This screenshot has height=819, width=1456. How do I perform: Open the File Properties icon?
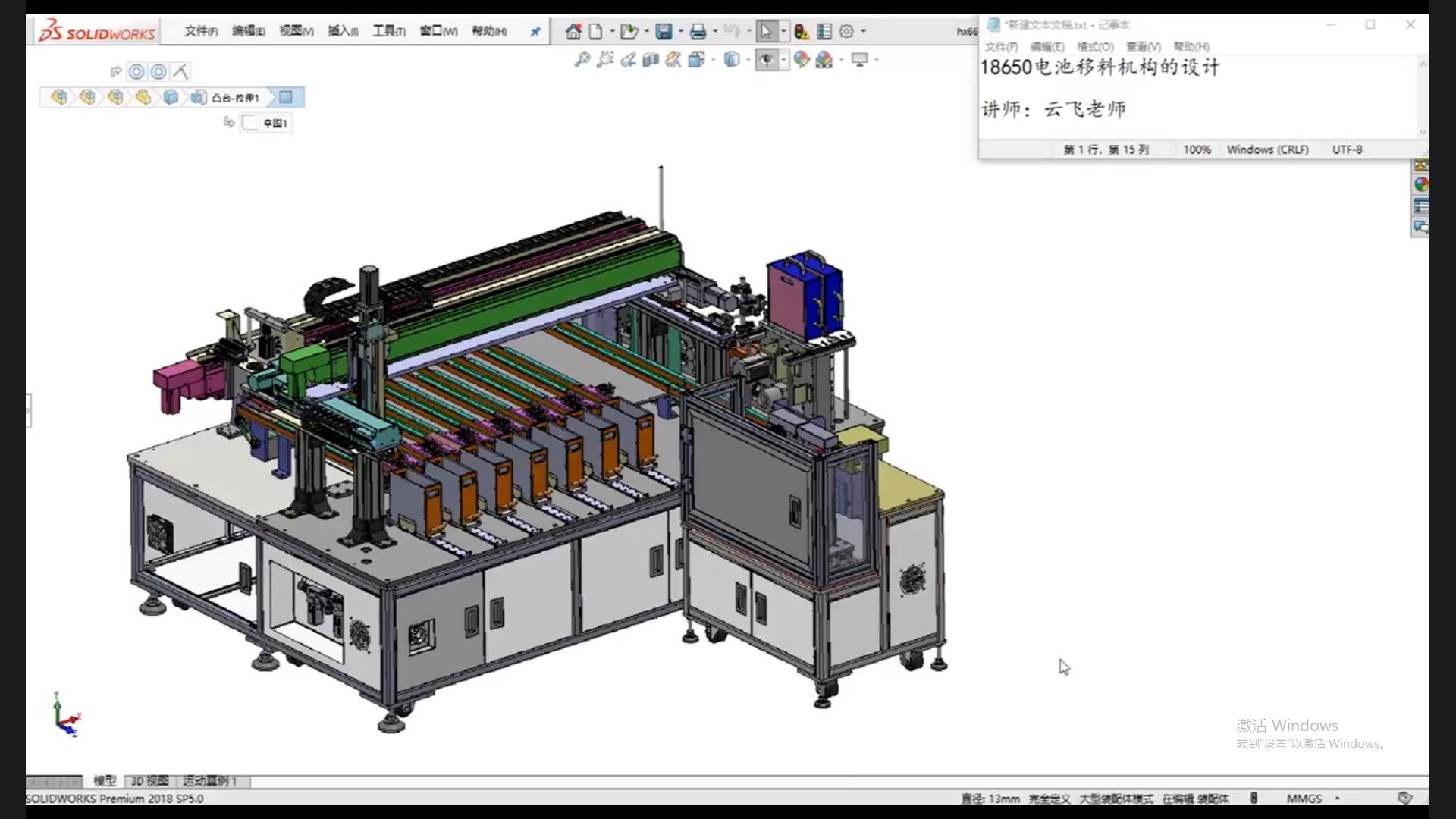[824, 31]
